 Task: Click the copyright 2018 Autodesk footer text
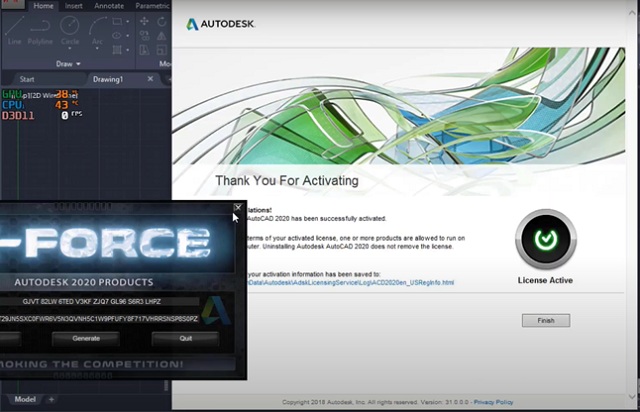pos(376,402)
